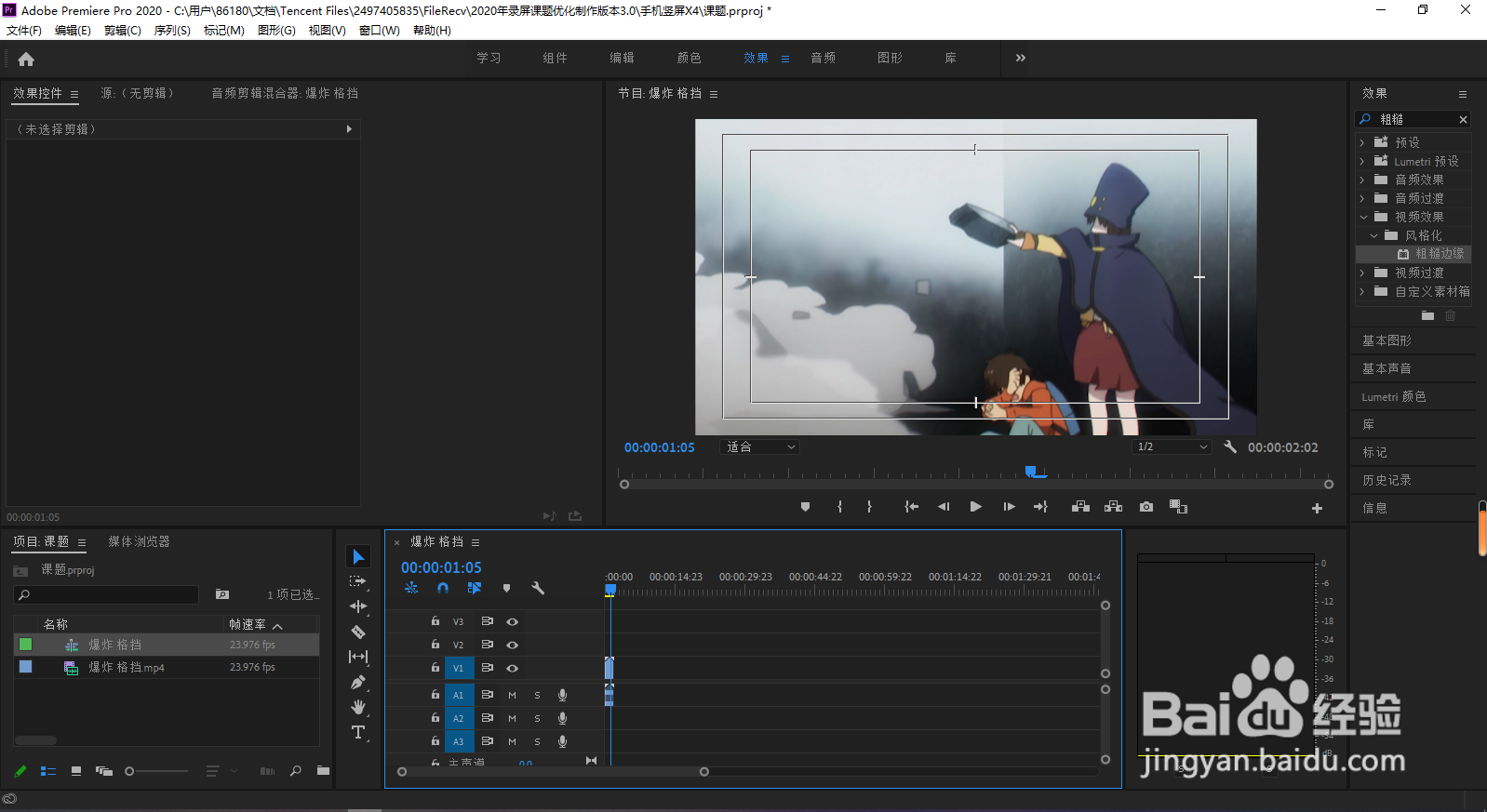Click the project panel search field

[x=106, y=594]
